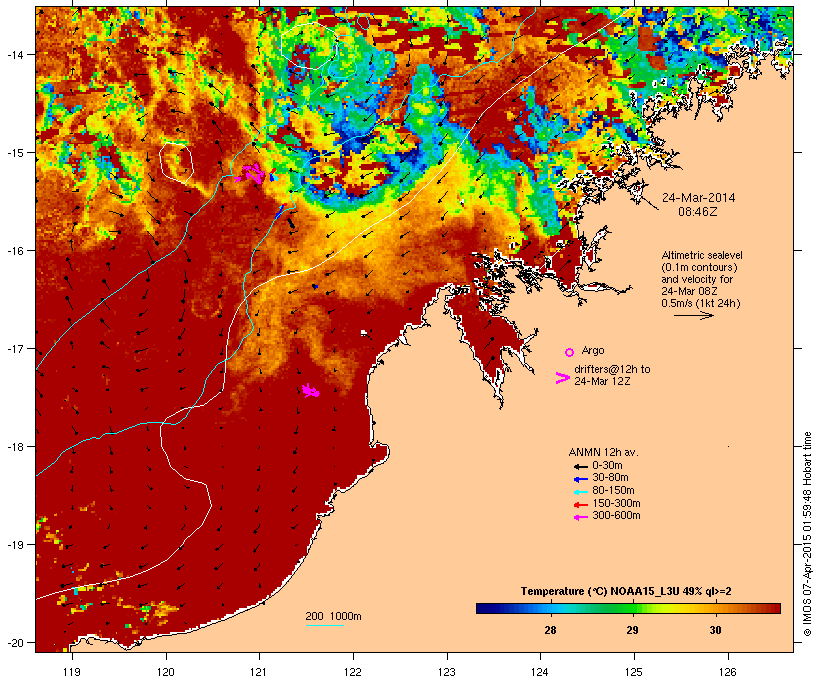
Task: Click the 24-Mar-2014 date label
Action: 698,198
